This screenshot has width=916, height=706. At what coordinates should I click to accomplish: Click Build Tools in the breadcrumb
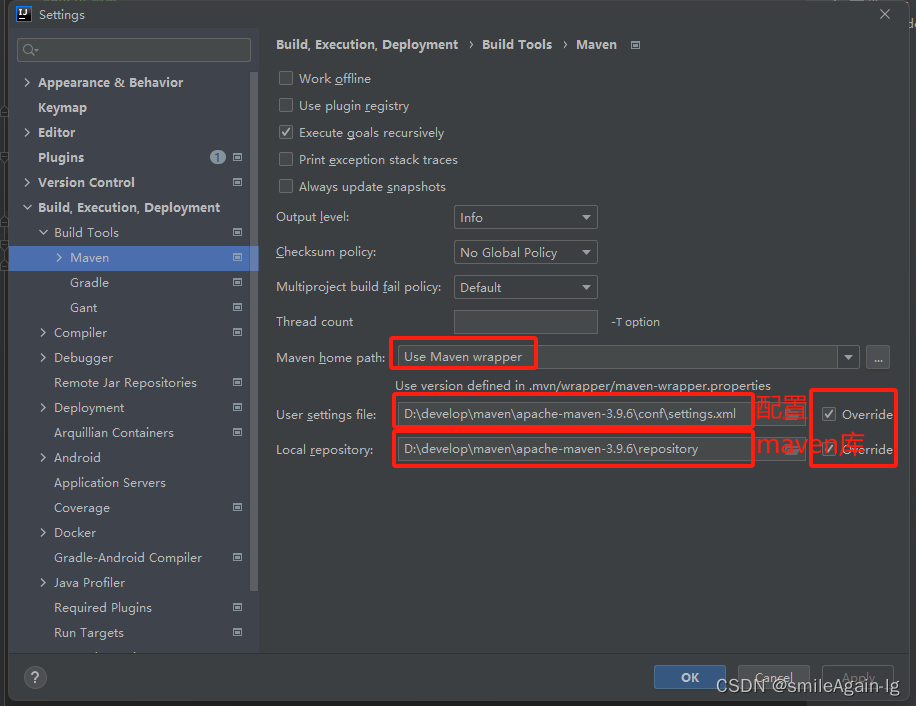pyautogui.click(x=517, y=45)
